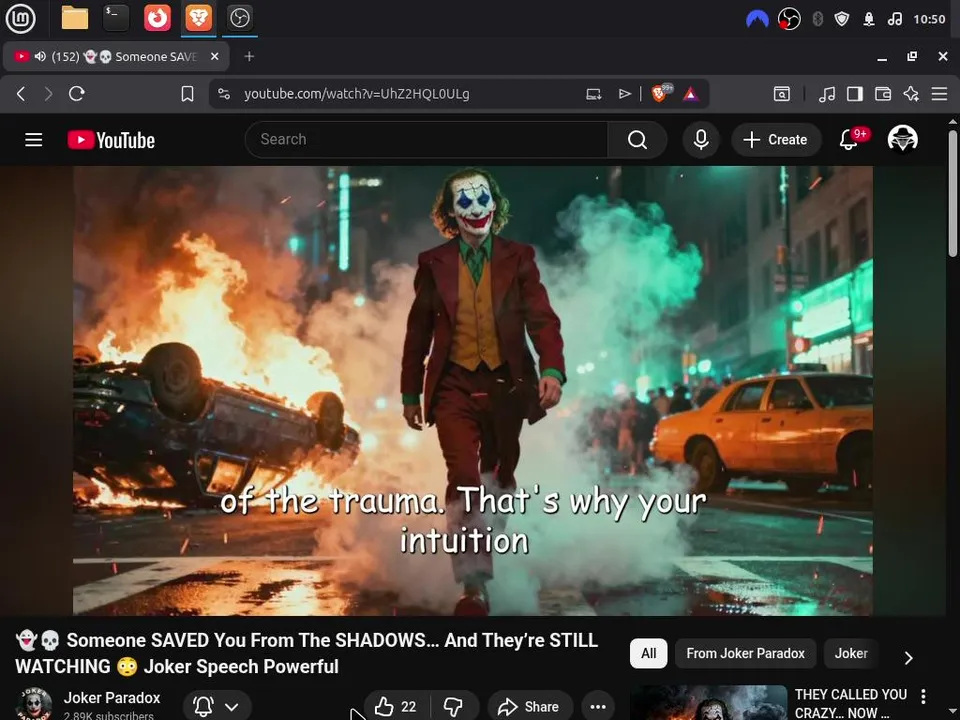Open Joker Paradox channel avatar
This screenshot has height=720, width=960.
click(34, 705)
